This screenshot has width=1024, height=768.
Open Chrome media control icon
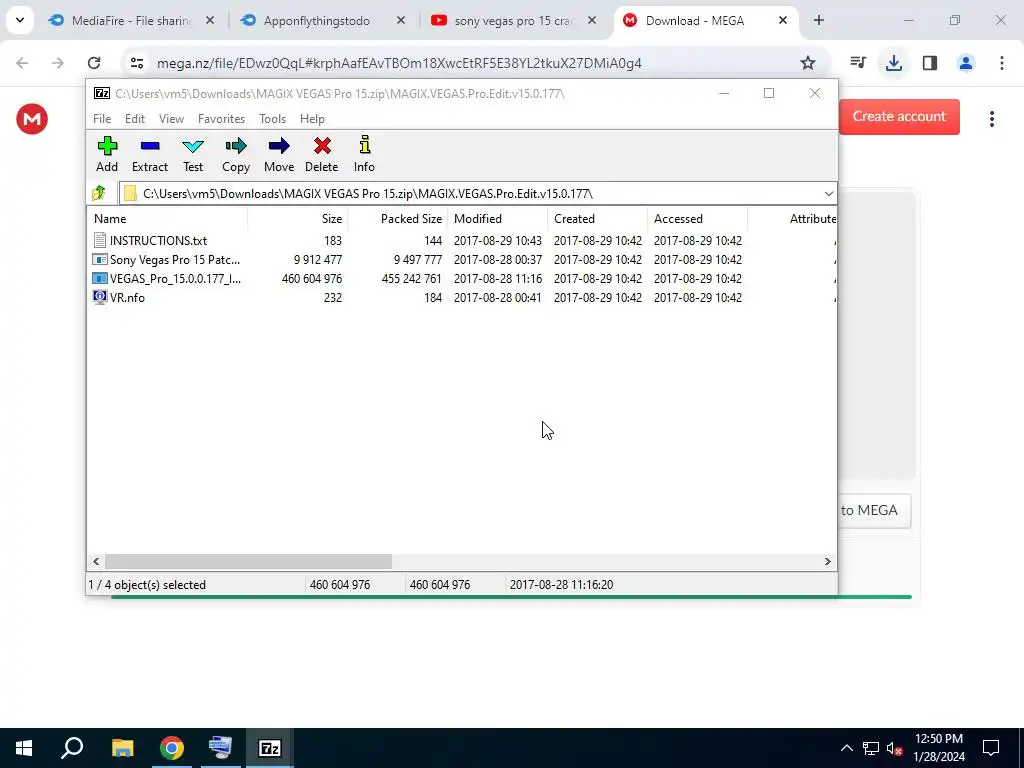coord(857,63)
